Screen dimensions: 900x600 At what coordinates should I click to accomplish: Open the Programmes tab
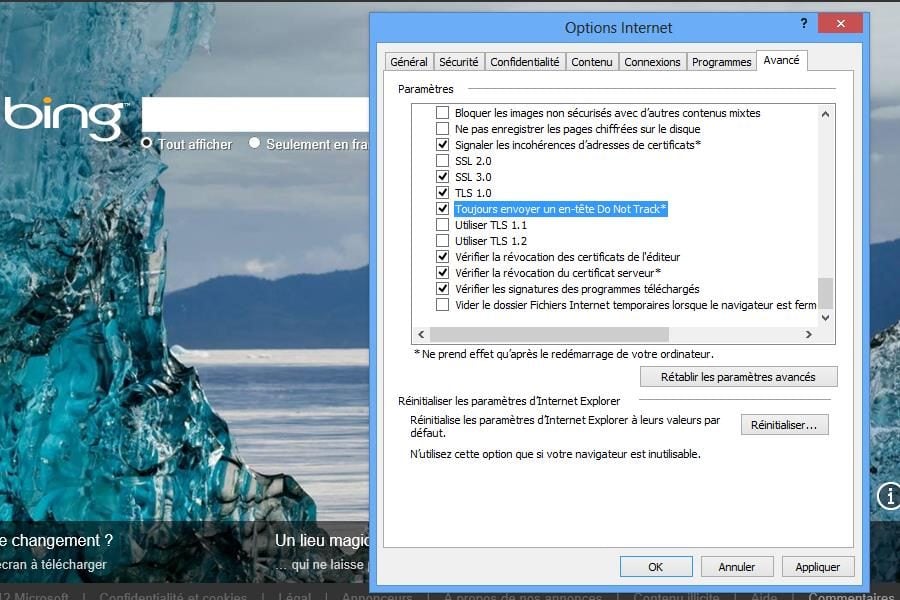721,62
